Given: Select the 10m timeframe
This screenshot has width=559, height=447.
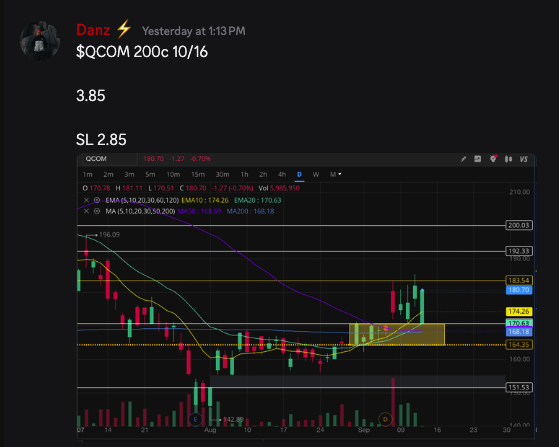Looking at the screenshot, I should pos(173,174).
